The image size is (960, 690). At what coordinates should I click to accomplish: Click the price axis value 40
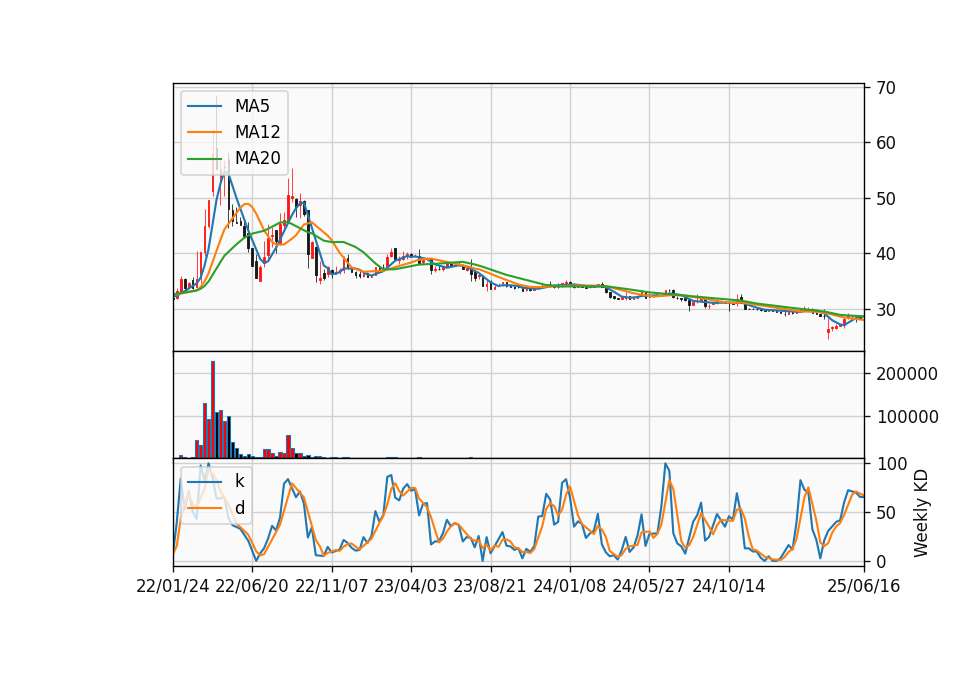tap(886, 253)
